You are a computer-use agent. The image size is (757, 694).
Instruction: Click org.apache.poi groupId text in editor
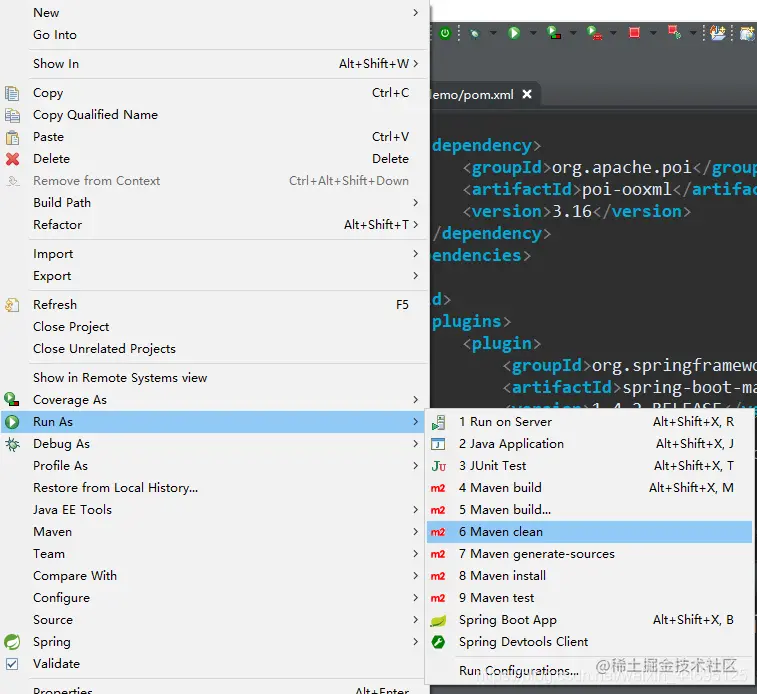(622, 167)
